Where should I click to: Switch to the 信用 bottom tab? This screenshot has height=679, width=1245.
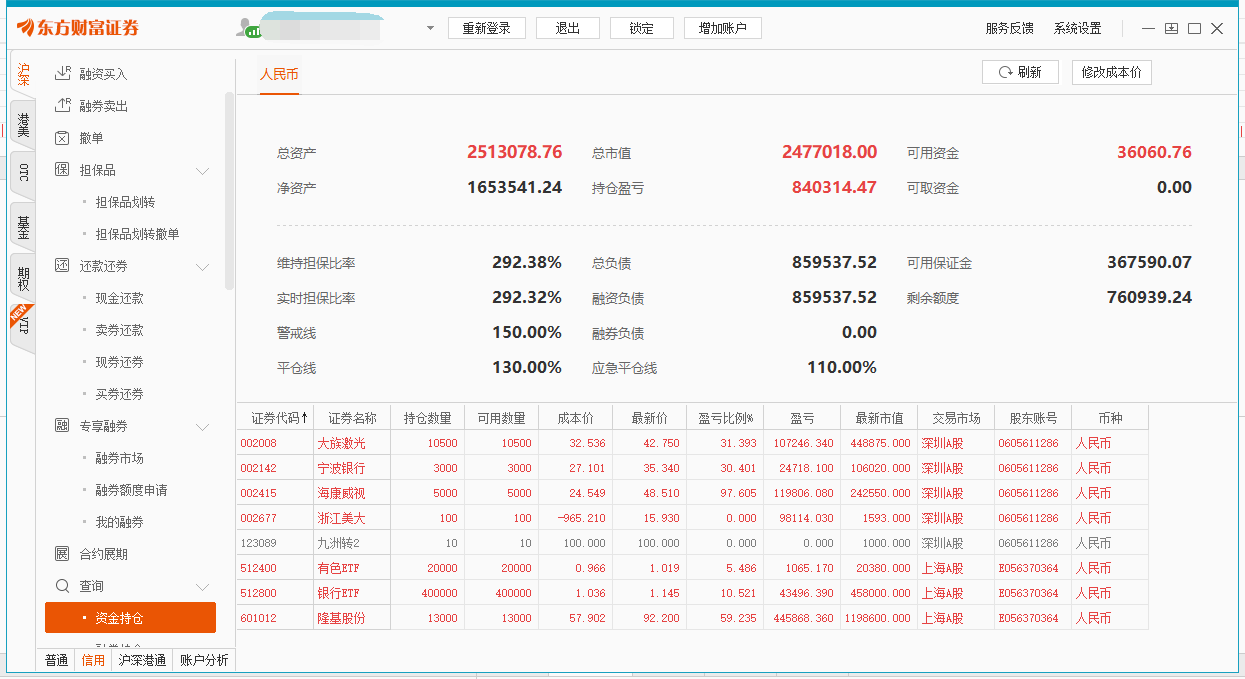pyautogui.click(x=93, y=660)
